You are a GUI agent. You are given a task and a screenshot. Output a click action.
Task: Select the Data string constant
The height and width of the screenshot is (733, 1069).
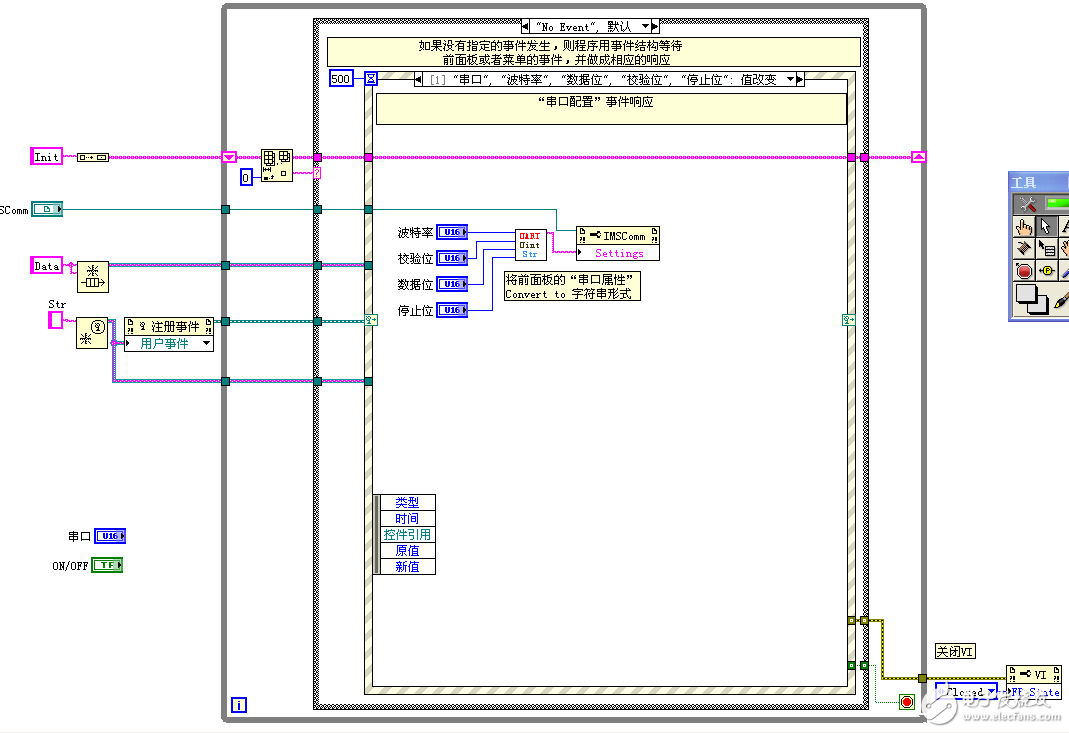pos(46,265)
